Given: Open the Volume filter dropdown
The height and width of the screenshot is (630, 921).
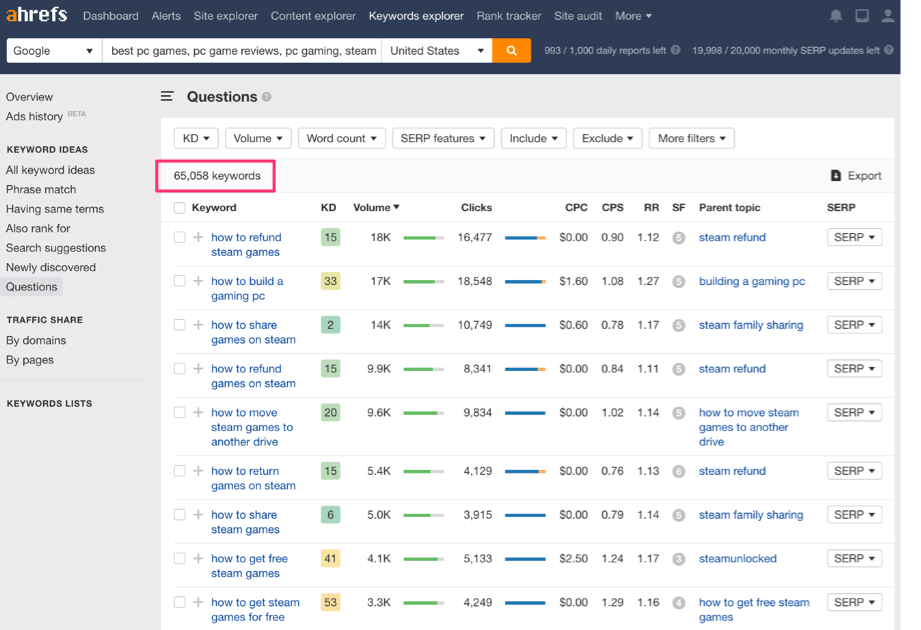Looking at the screenshot, I should [x=258, y=139].
